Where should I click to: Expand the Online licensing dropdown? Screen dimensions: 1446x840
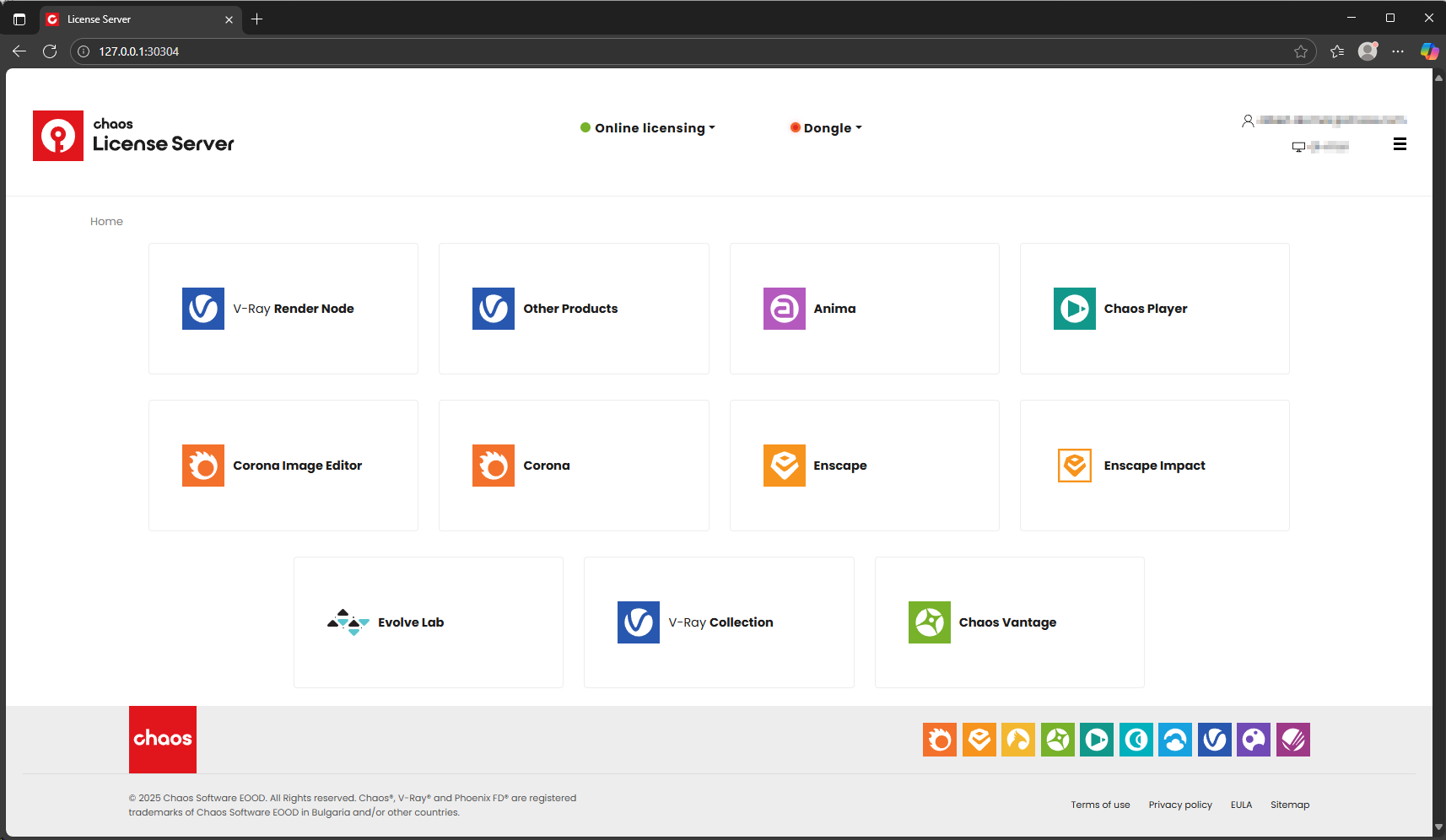click(649, 127)
